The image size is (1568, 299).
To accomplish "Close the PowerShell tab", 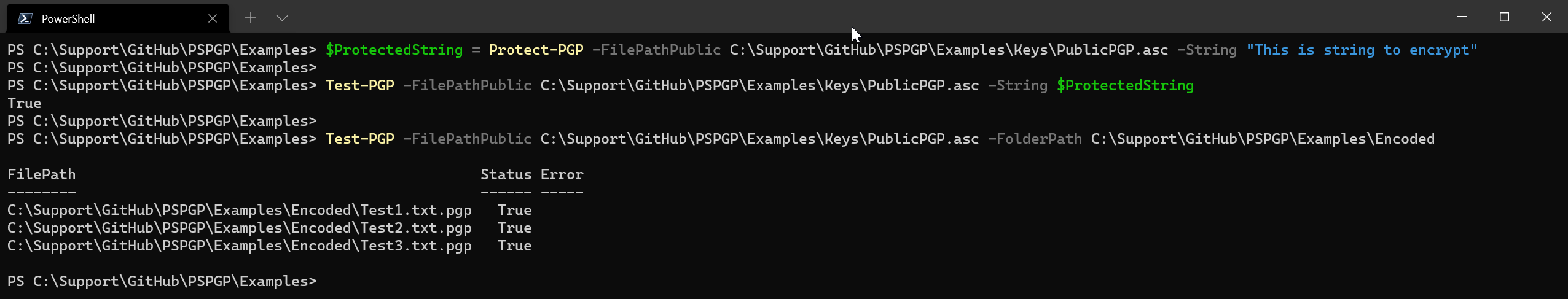I will pyautogui.click(x=213, y=18).
